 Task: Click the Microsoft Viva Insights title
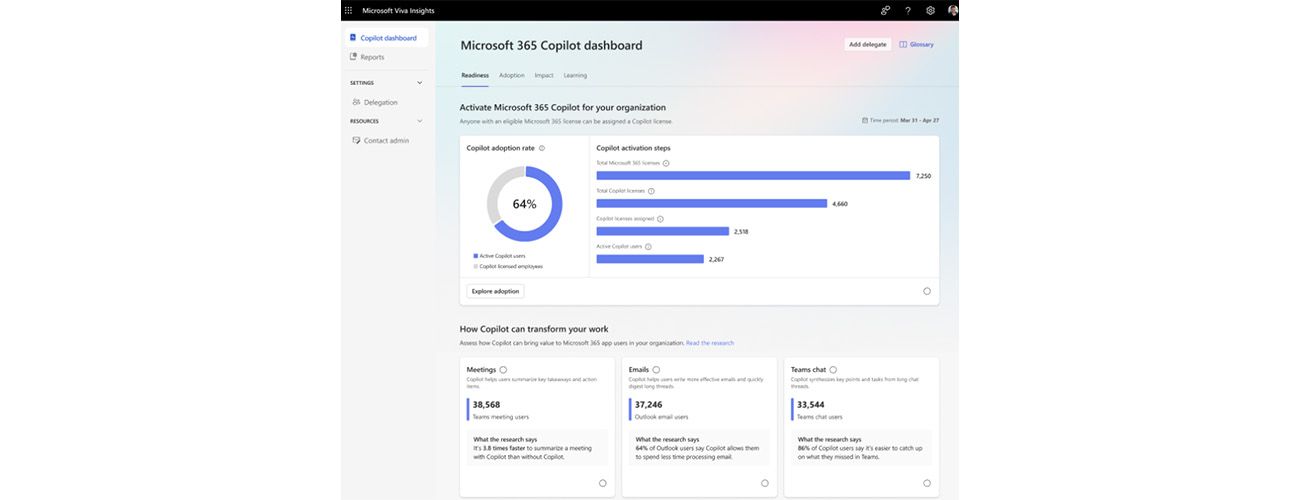click(x=398, y=10)
